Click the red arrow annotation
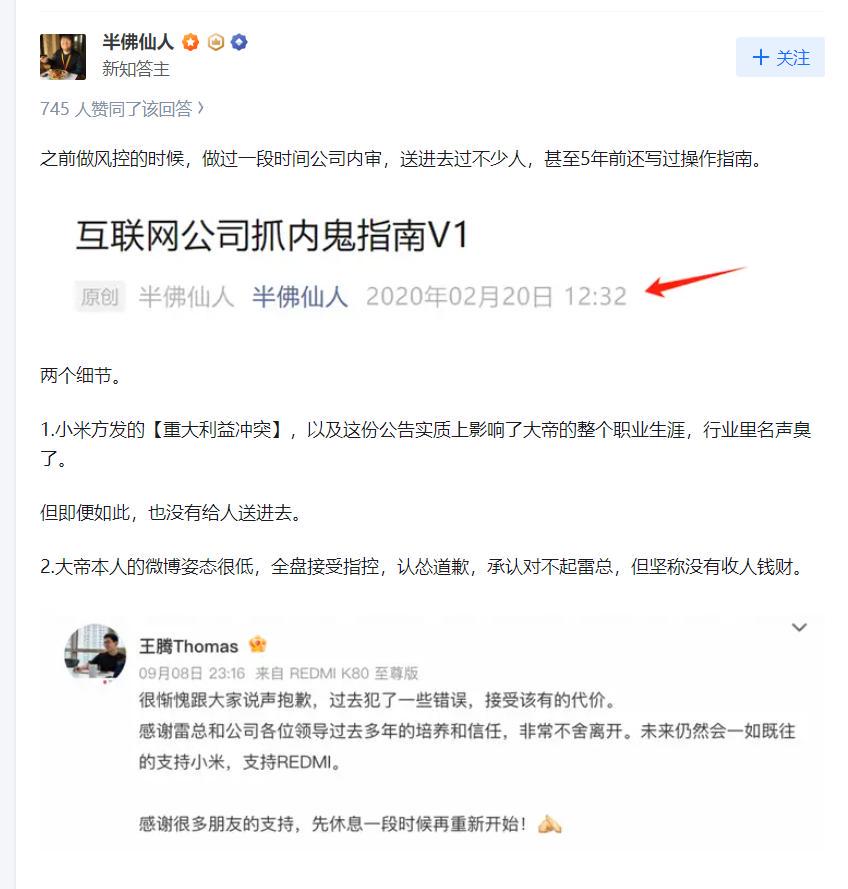 click(696, 281)
